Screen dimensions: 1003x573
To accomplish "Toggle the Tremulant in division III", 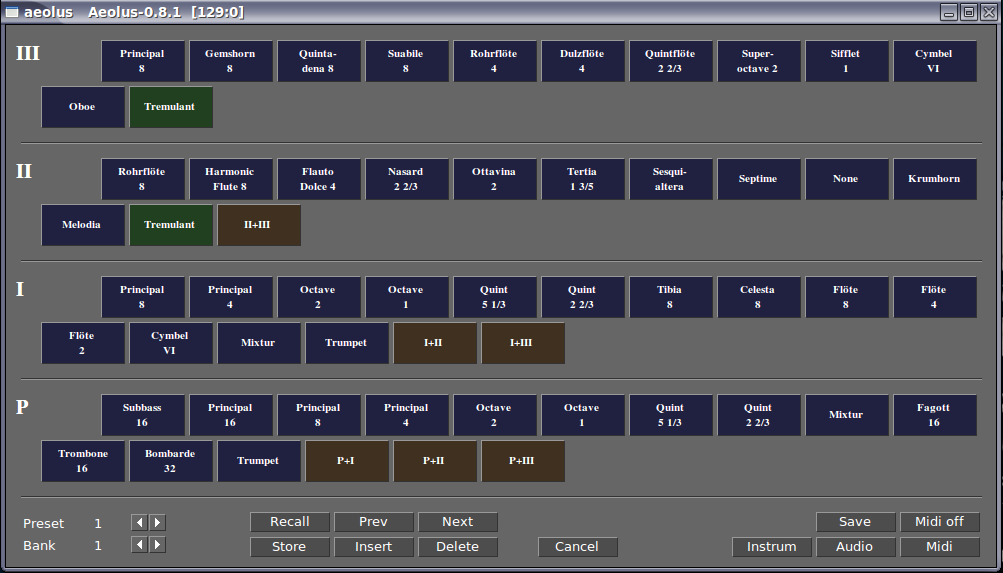I will click(x=171, y=107).
